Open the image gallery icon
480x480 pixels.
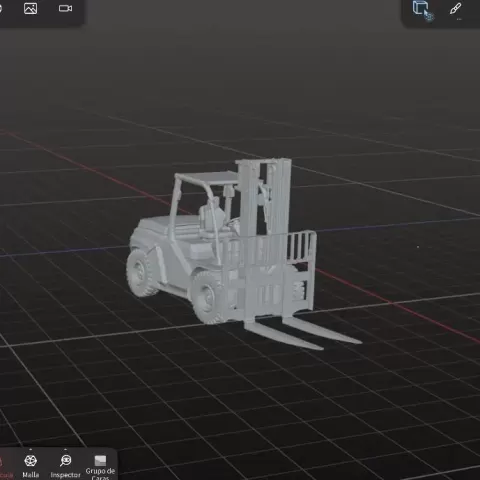[x=30, y=8]
